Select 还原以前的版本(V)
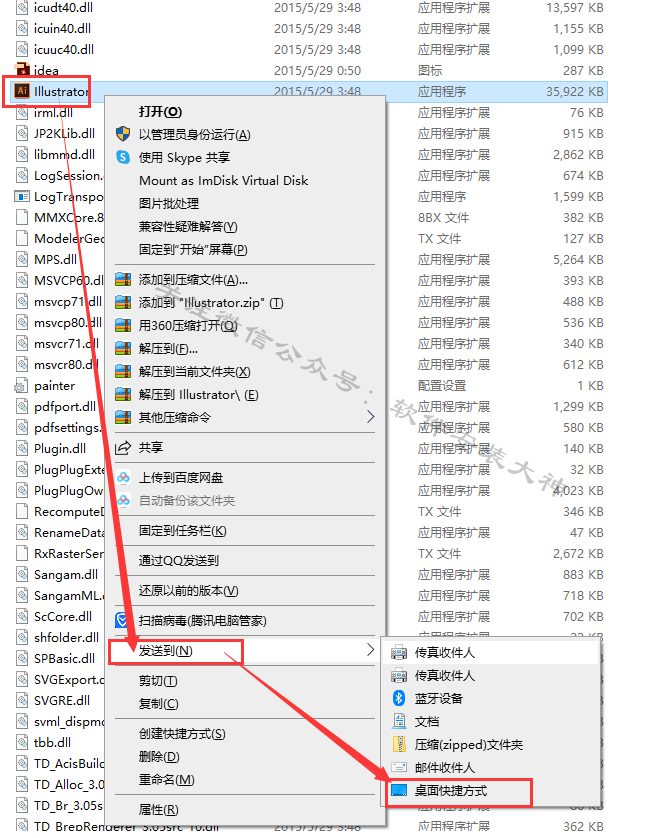 tap(189, 591)
